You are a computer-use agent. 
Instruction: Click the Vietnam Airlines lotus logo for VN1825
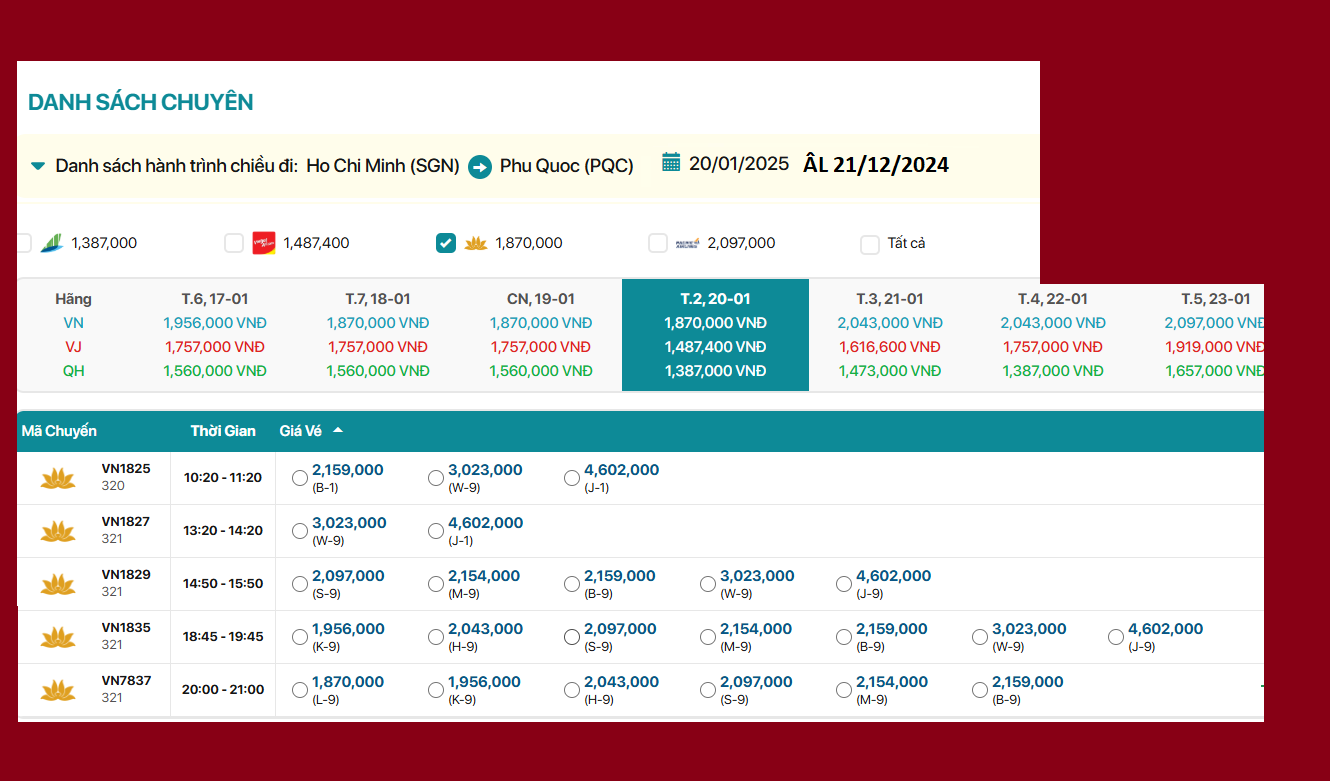[x=58, y=478]
